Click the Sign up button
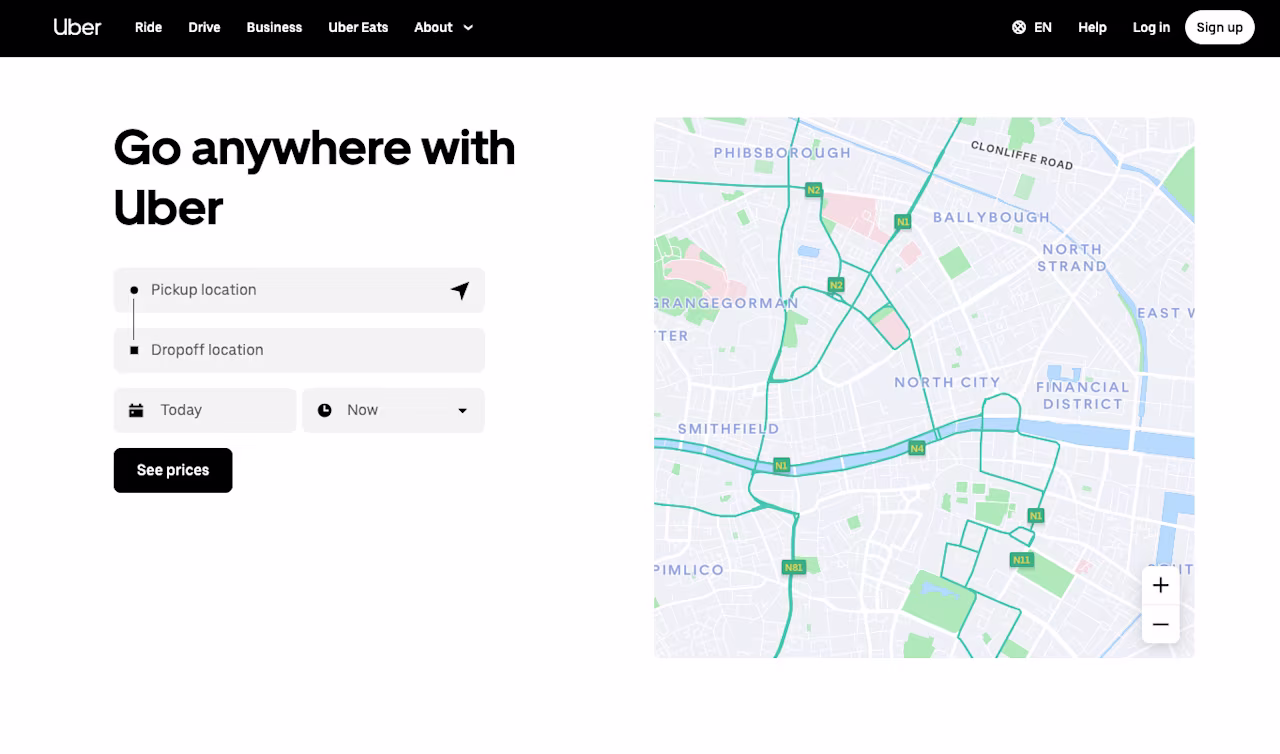1280x754 pixels. [1219, 27]
